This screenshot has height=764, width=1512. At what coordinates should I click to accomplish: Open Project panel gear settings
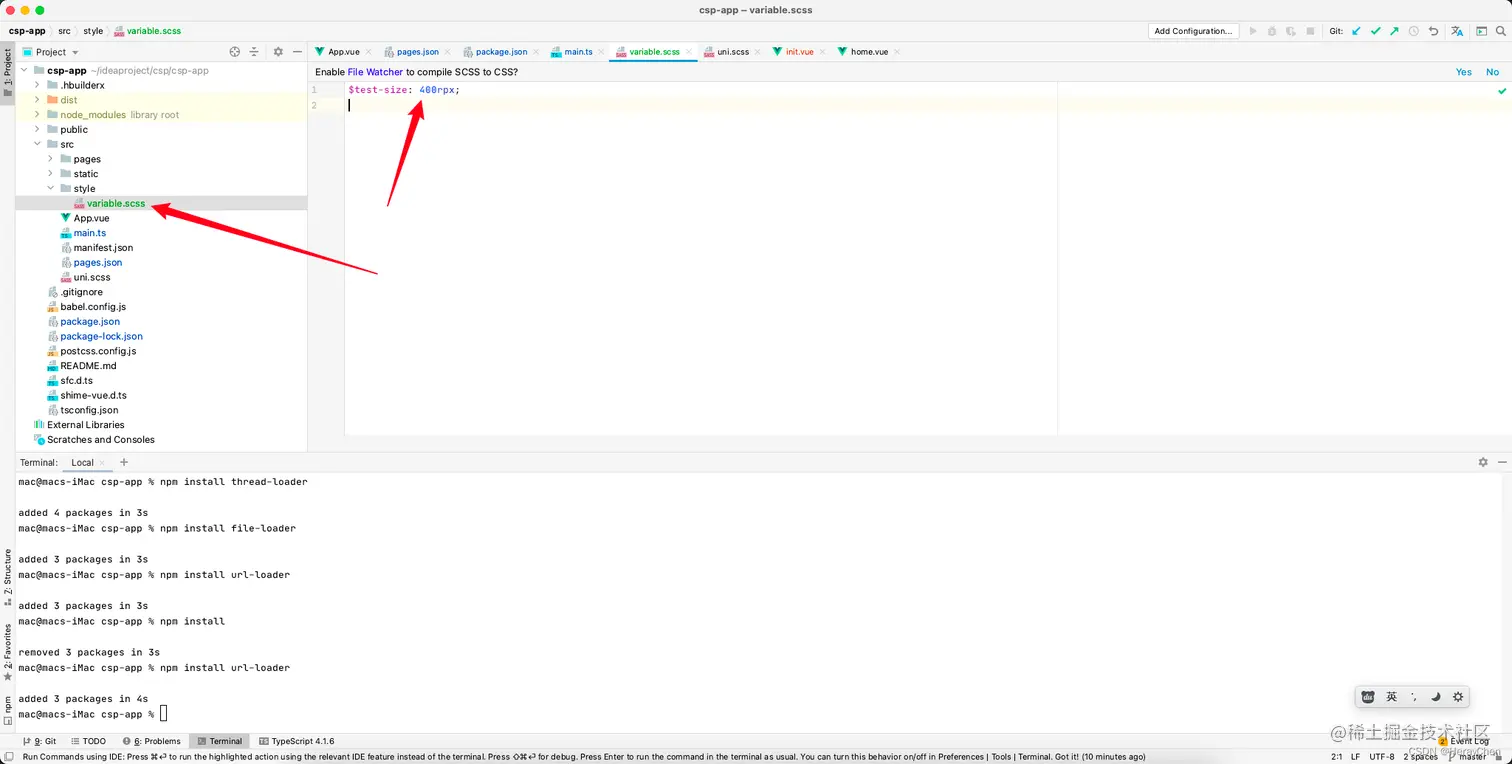tap(278, 52)
